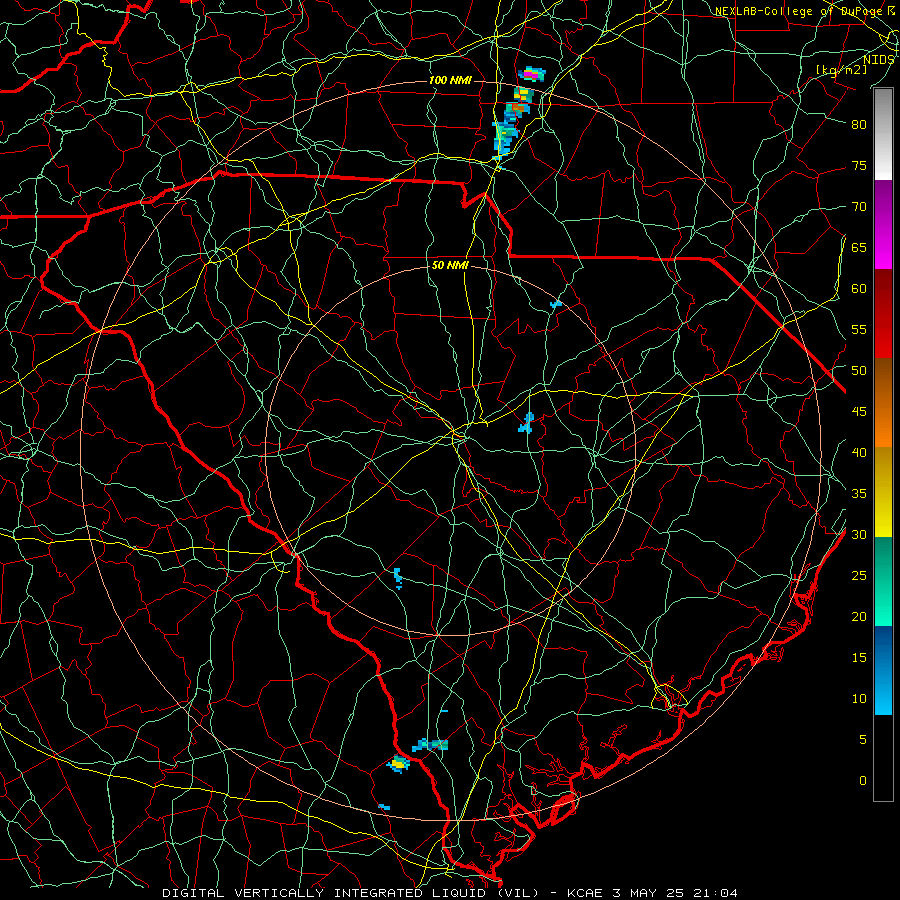Click the "100 NMI" range ring label

pyautogui.click(x=450, y=80)
